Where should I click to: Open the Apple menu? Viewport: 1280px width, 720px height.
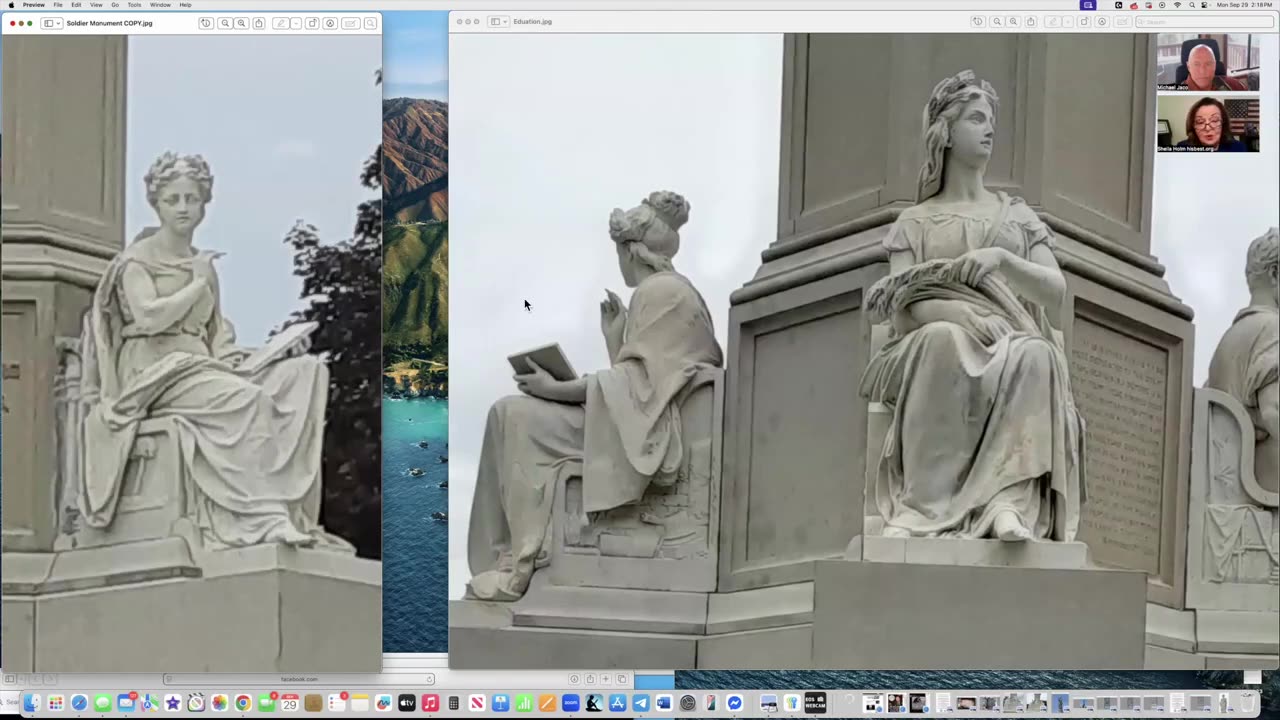11,5
